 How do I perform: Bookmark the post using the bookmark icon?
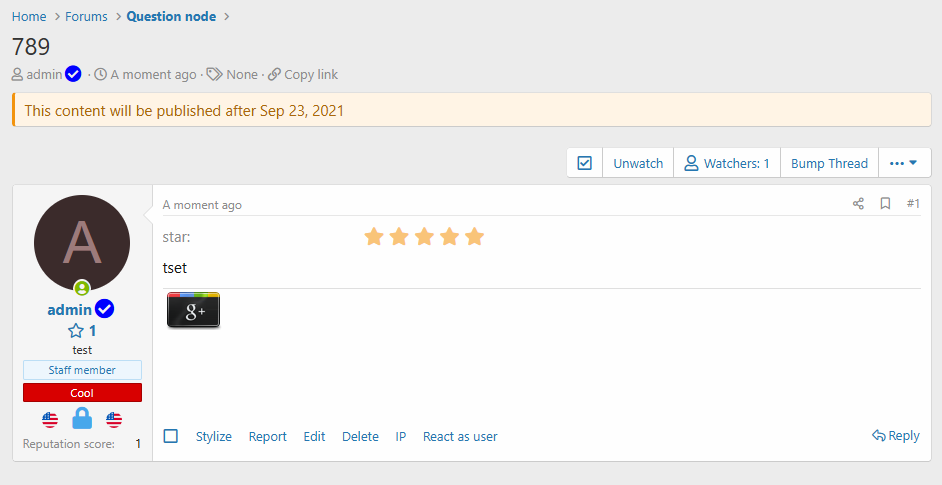coord(885,204)
